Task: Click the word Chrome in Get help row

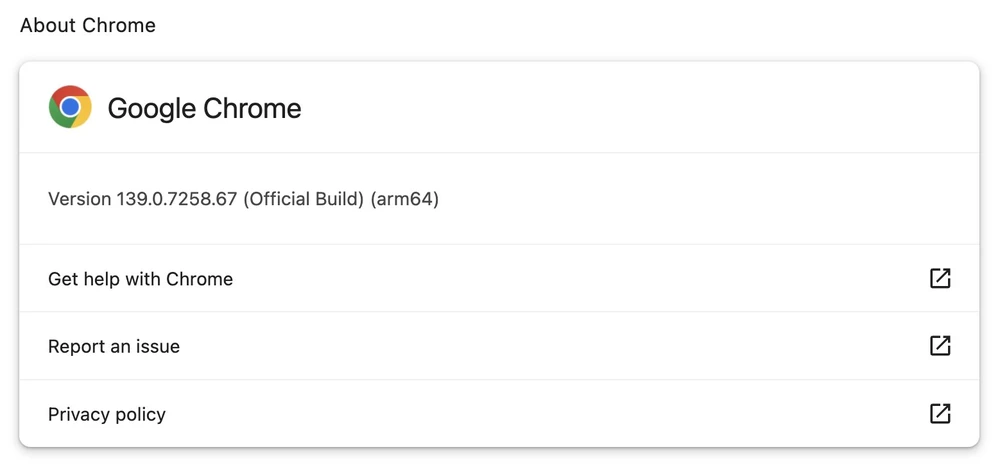Action: [x=199, y=279]
